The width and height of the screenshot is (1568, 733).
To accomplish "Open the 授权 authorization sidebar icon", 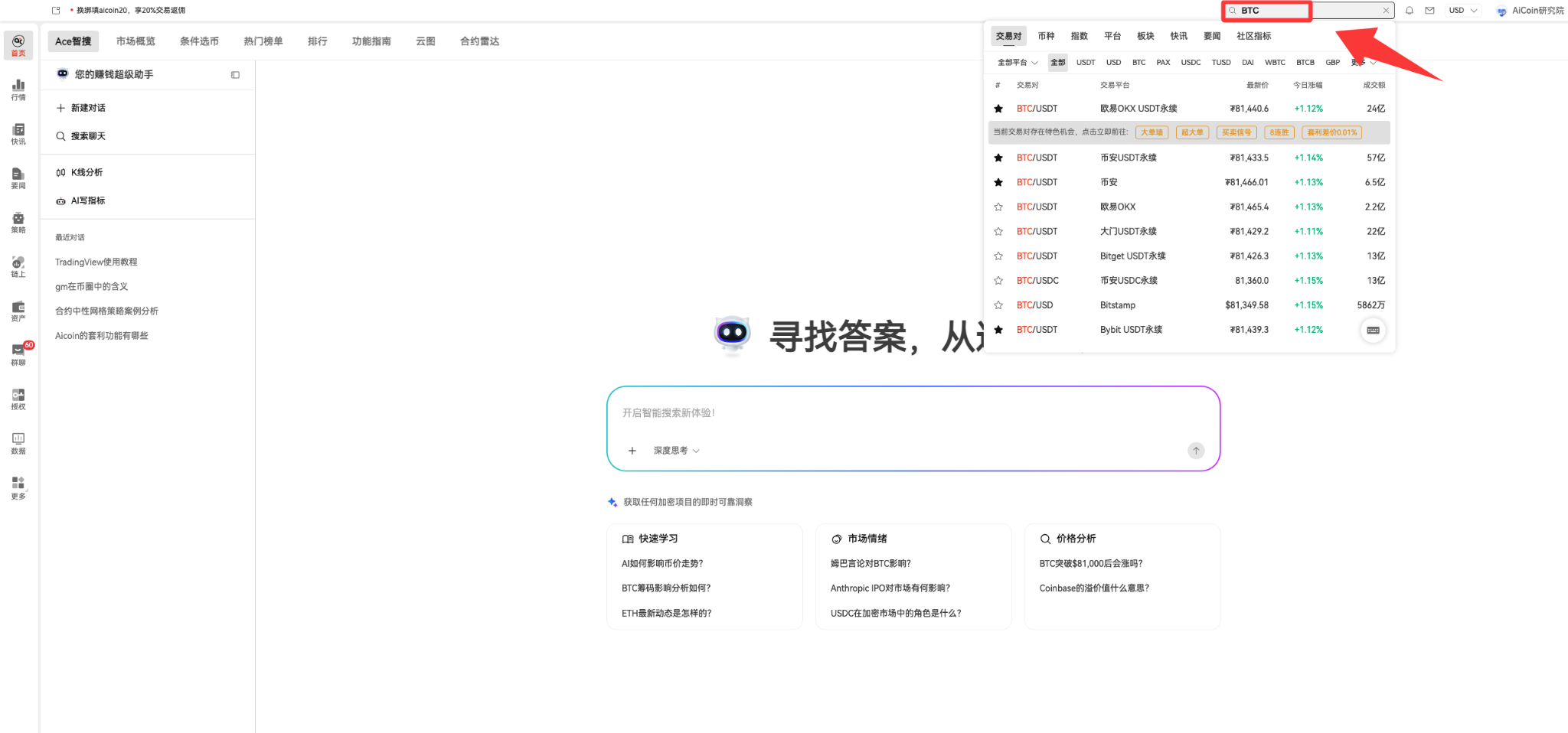I will click(18, 399).
